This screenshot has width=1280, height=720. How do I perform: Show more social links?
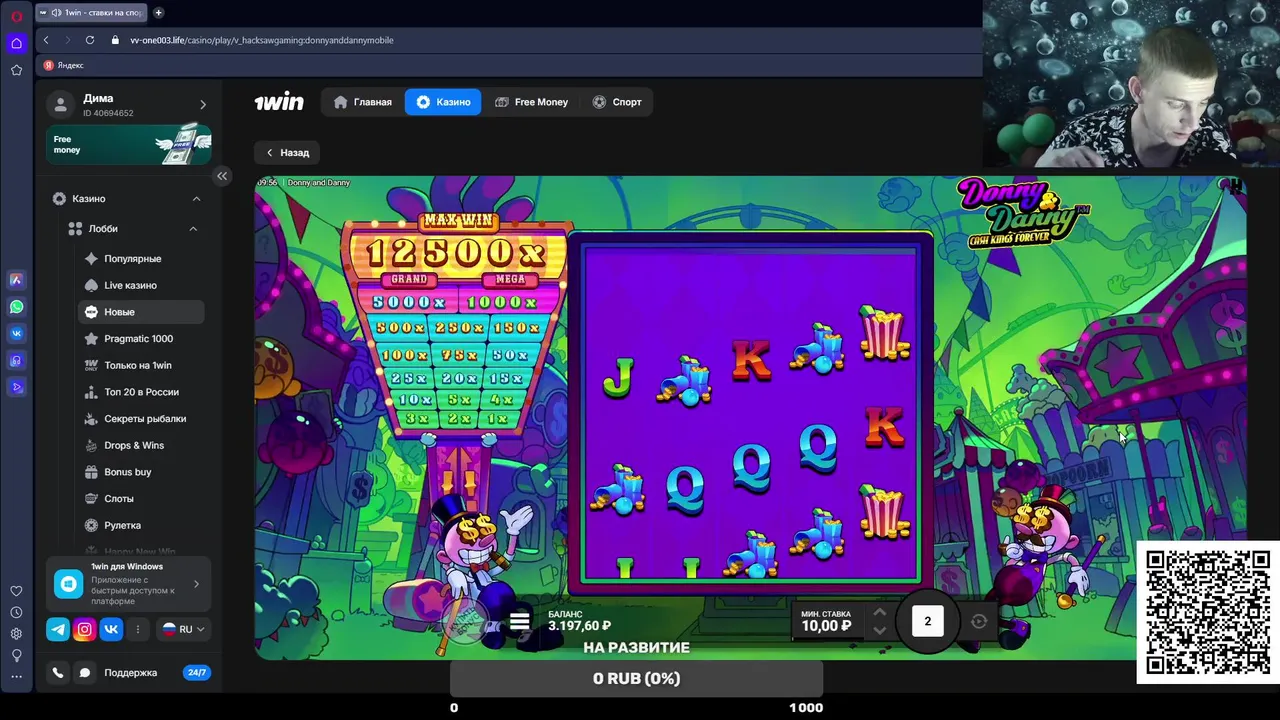tap(138, 629)
